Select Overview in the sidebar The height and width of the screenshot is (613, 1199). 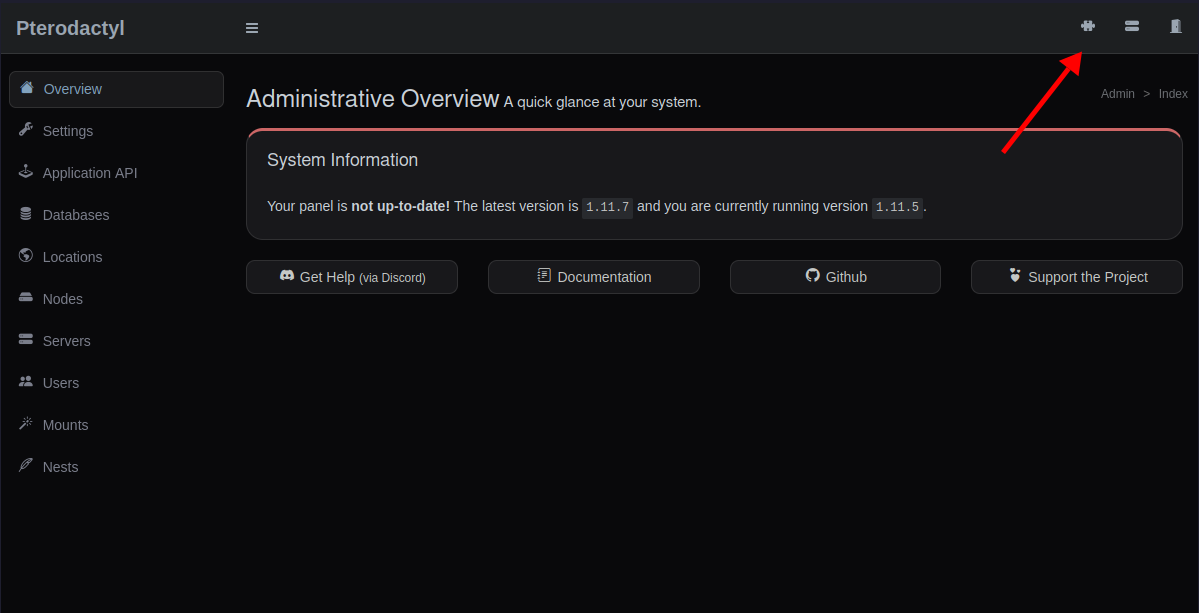(116, 89)
